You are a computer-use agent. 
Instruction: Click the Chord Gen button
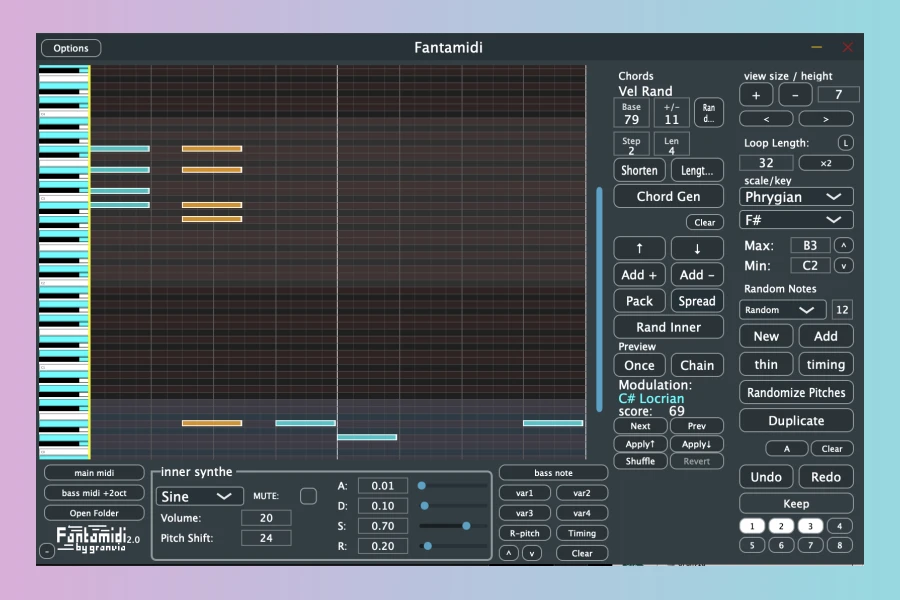click(x=668, y=196)
